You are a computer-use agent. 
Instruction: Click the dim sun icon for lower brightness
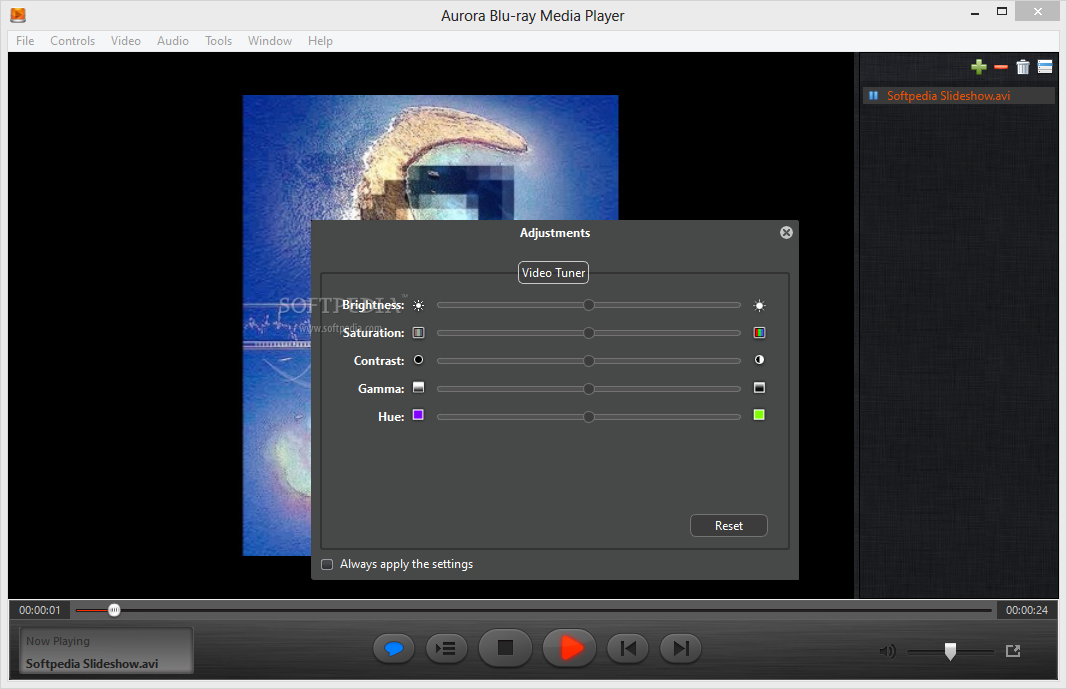(418, 305)
